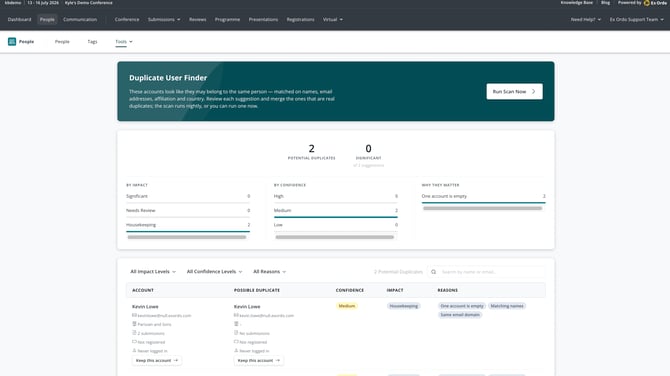Click the One account is empty reason tag
Image resolution: width=670 pixels, height=376 pixels.
tap(462, 306)
